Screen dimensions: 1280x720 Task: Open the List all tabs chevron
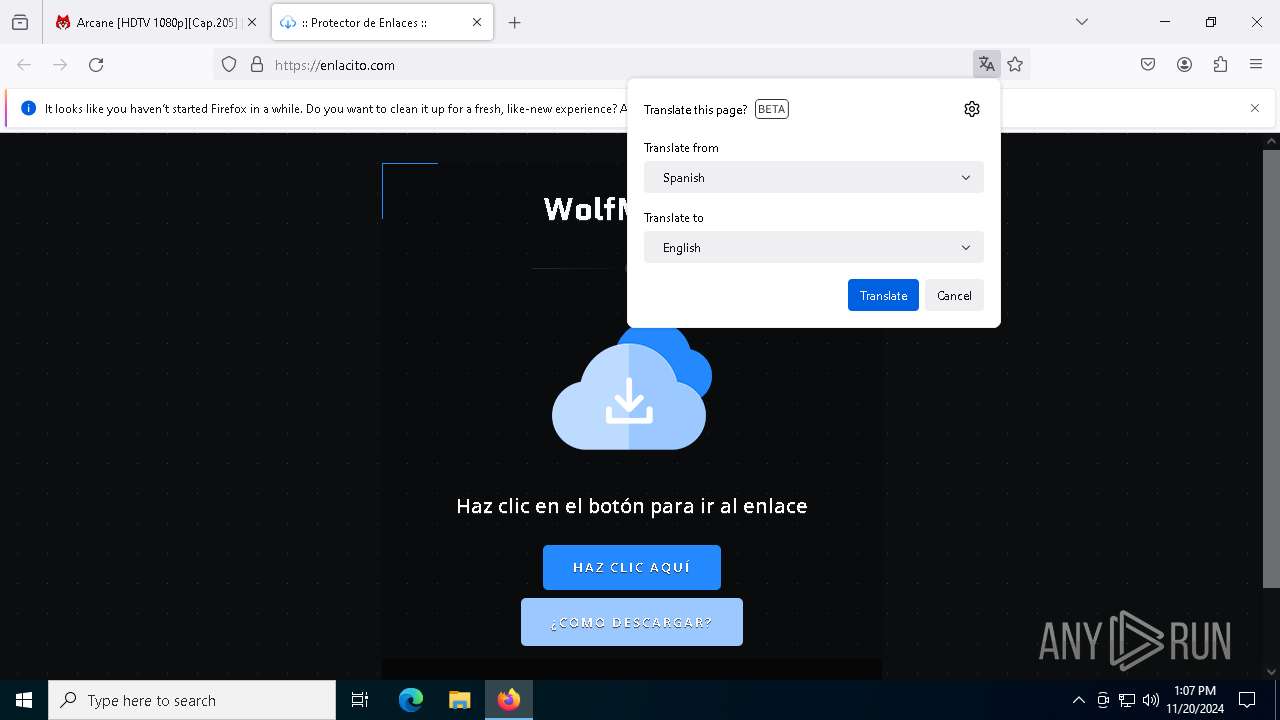(1082, 22)
